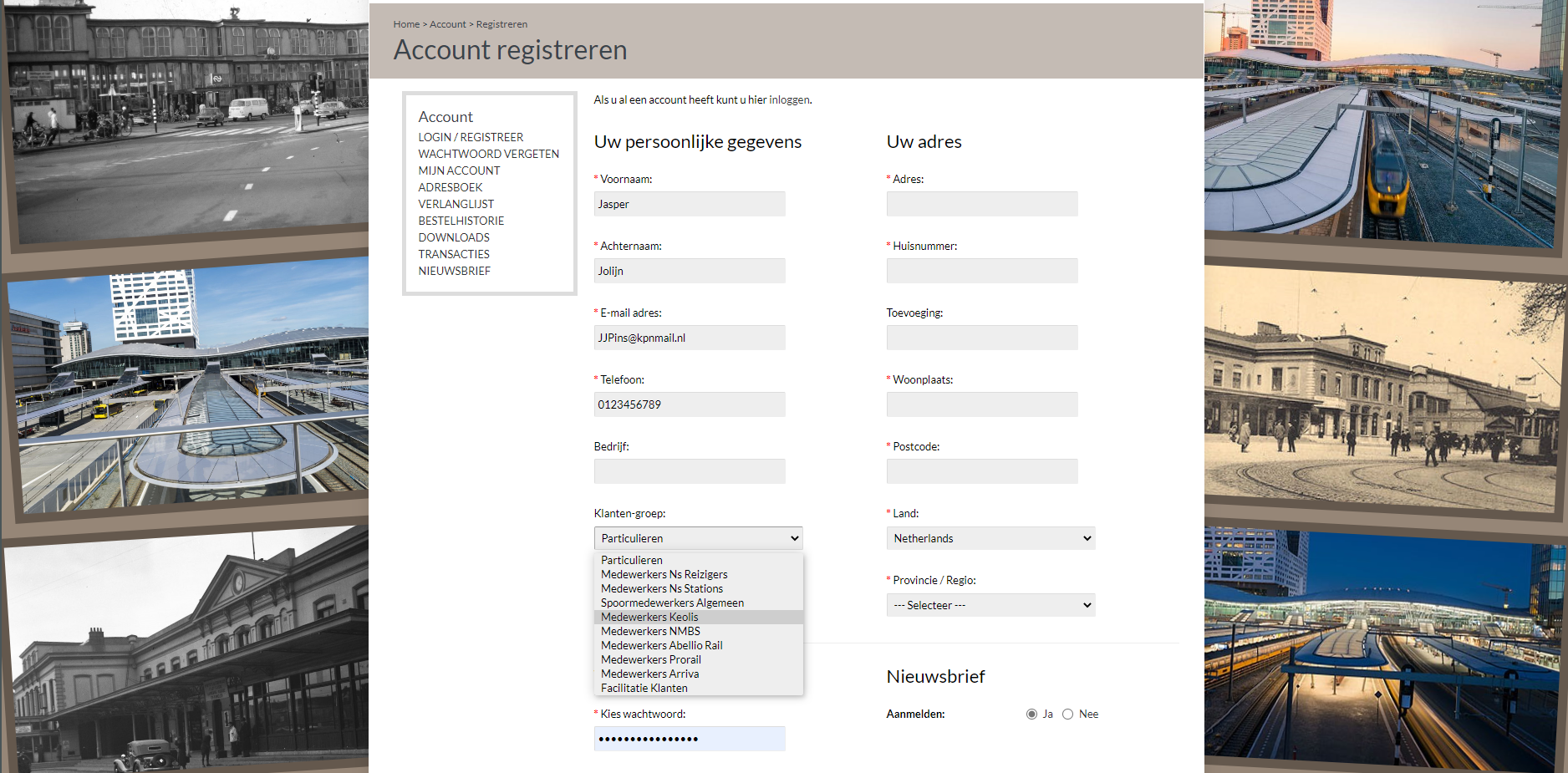Choose Medewerkers Ns Stations option

click(698, 588)
